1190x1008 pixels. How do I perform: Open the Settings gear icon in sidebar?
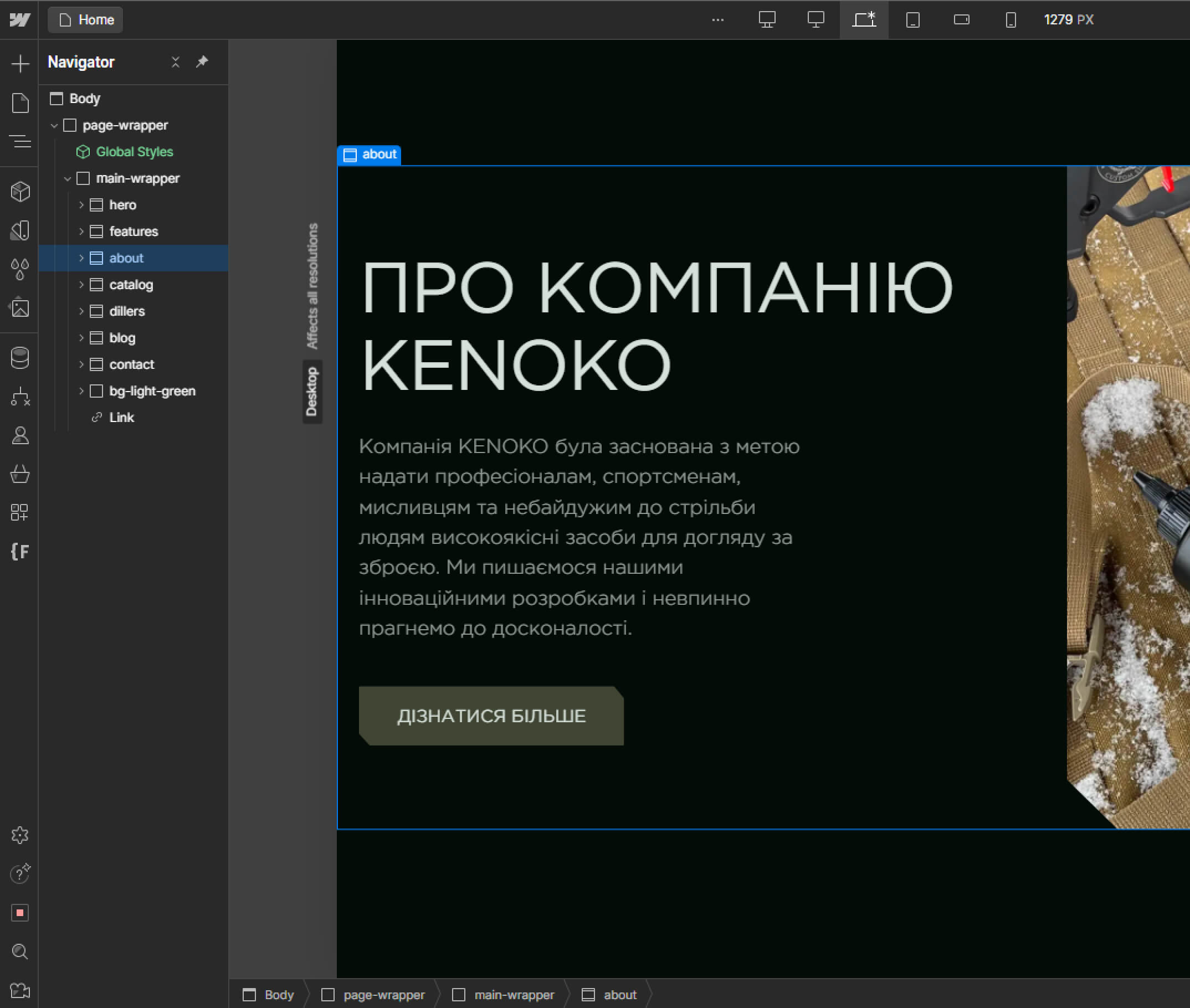tap(20, 835)
